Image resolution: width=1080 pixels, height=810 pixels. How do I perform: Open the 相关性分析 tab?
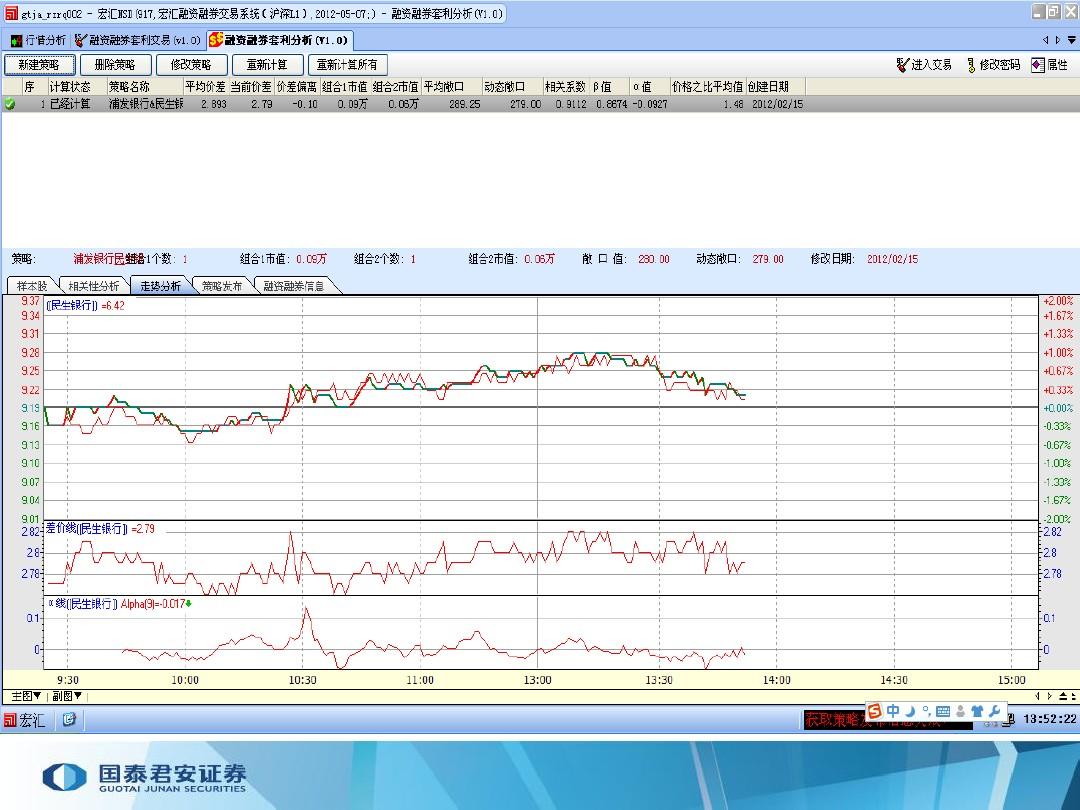click(93, 286)
